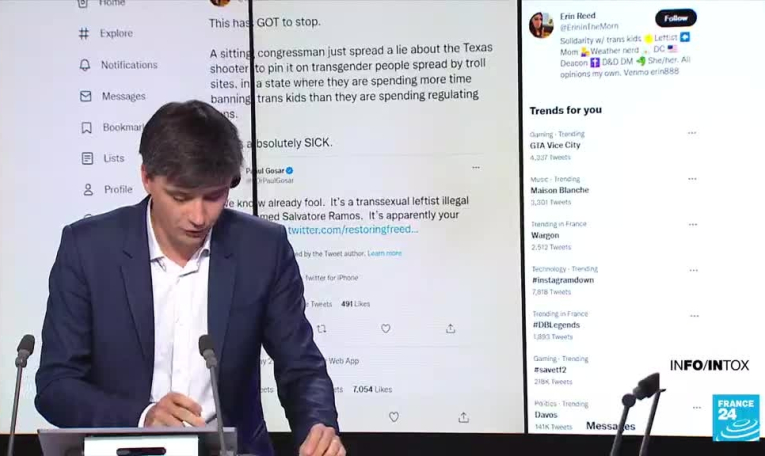This screenshot has width=765, height=456.
Task: Click the Notifications bell icon
Action: [x=85, y=65]
